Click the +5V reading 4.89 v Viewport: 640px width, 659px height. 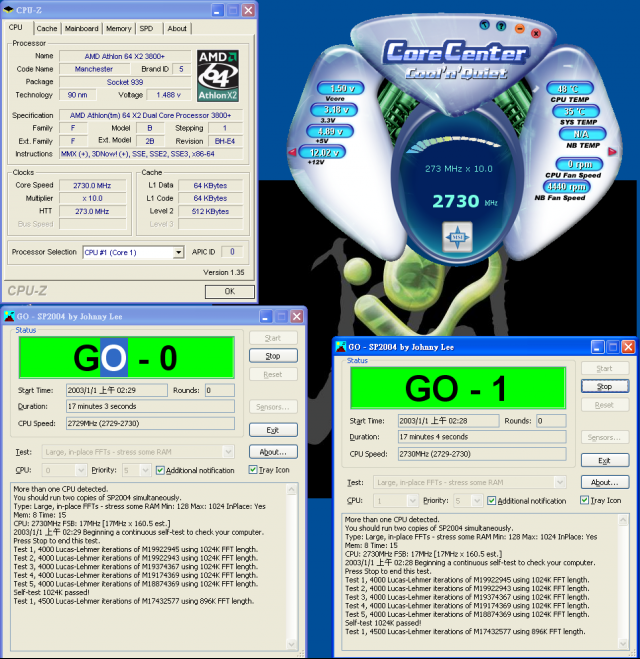click(x=330, y=132)
